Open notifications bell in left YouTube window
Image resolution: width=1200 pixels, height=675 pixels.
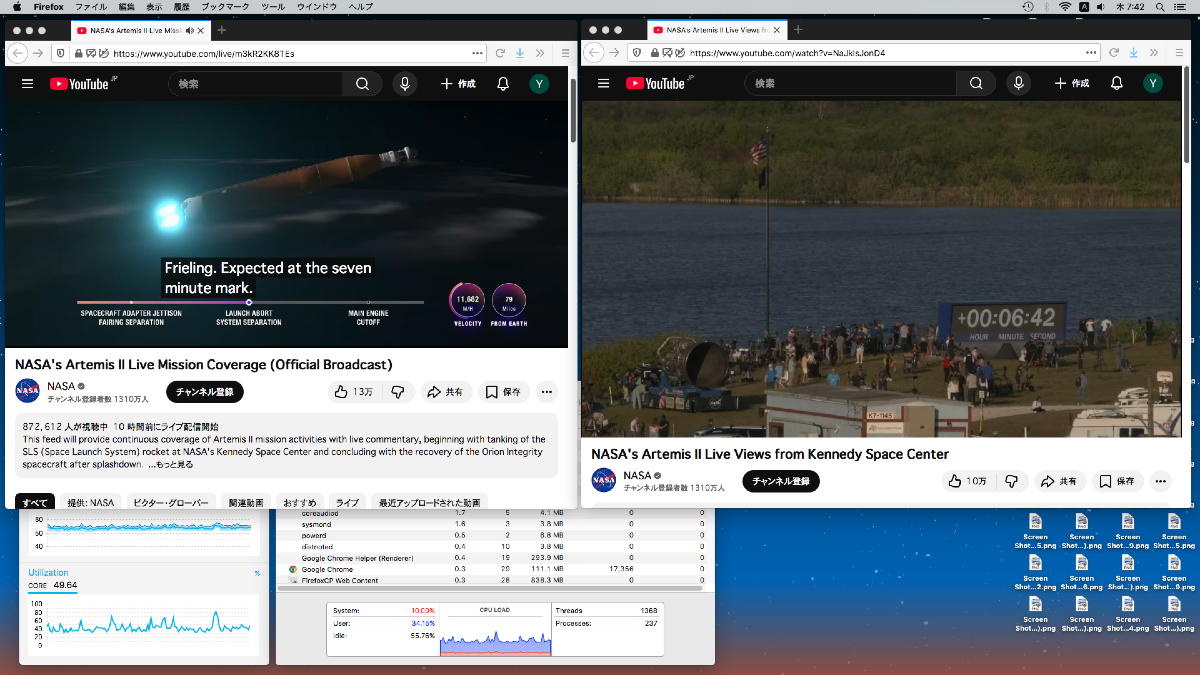[503, 84]
